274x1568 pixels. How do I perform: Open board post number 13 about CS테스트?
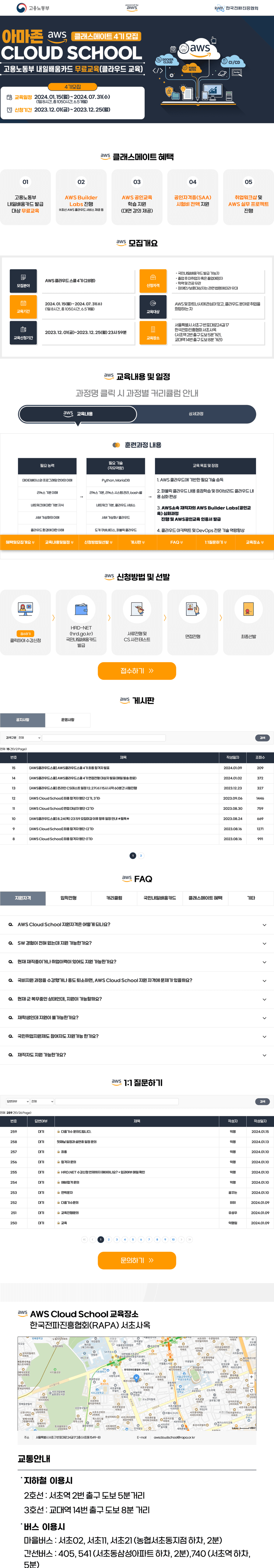tap(83, 788)
